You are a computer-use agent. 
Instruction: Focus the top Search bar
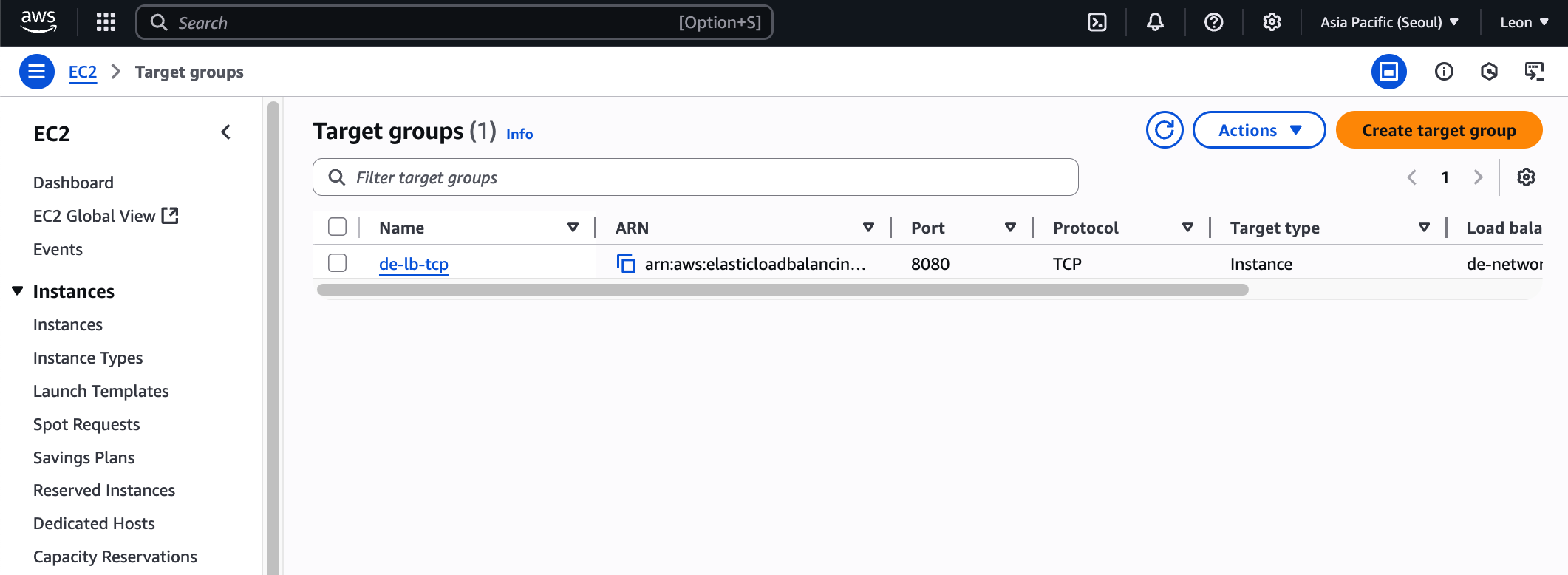tap(454, 22)
